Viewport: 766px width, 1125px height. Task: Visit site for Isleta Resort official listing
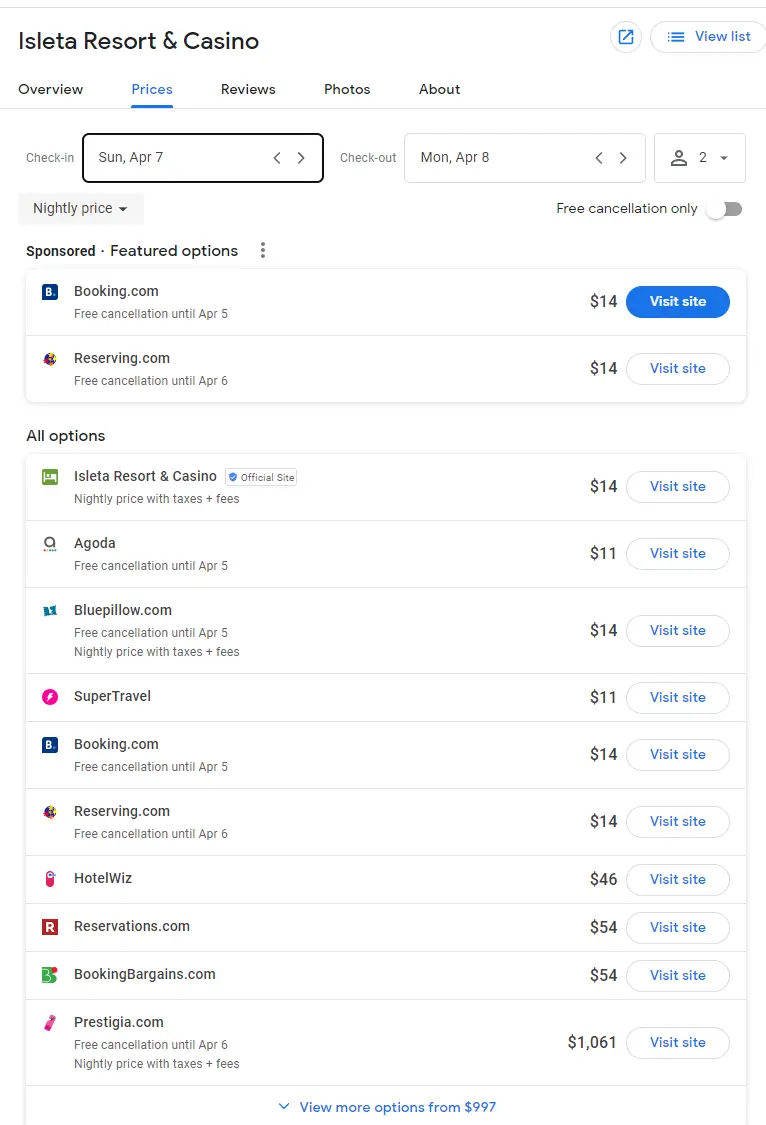tap(678, 487)
